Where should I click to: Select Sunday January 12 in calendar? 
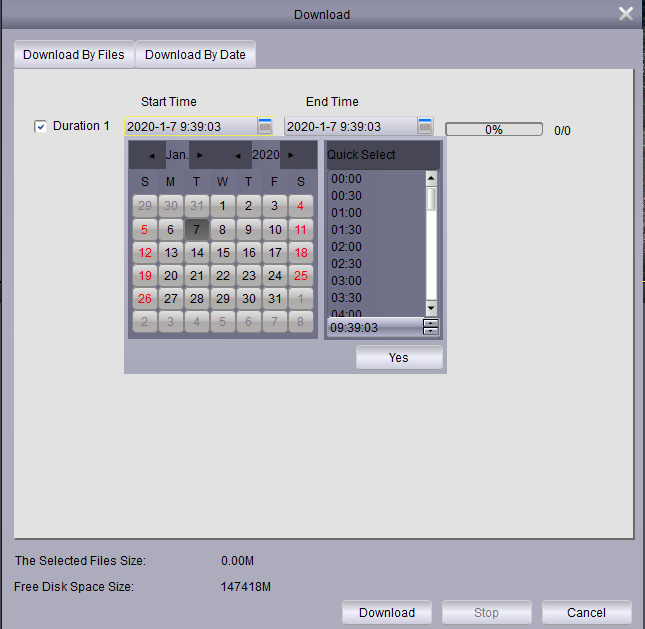pos(145,252)
